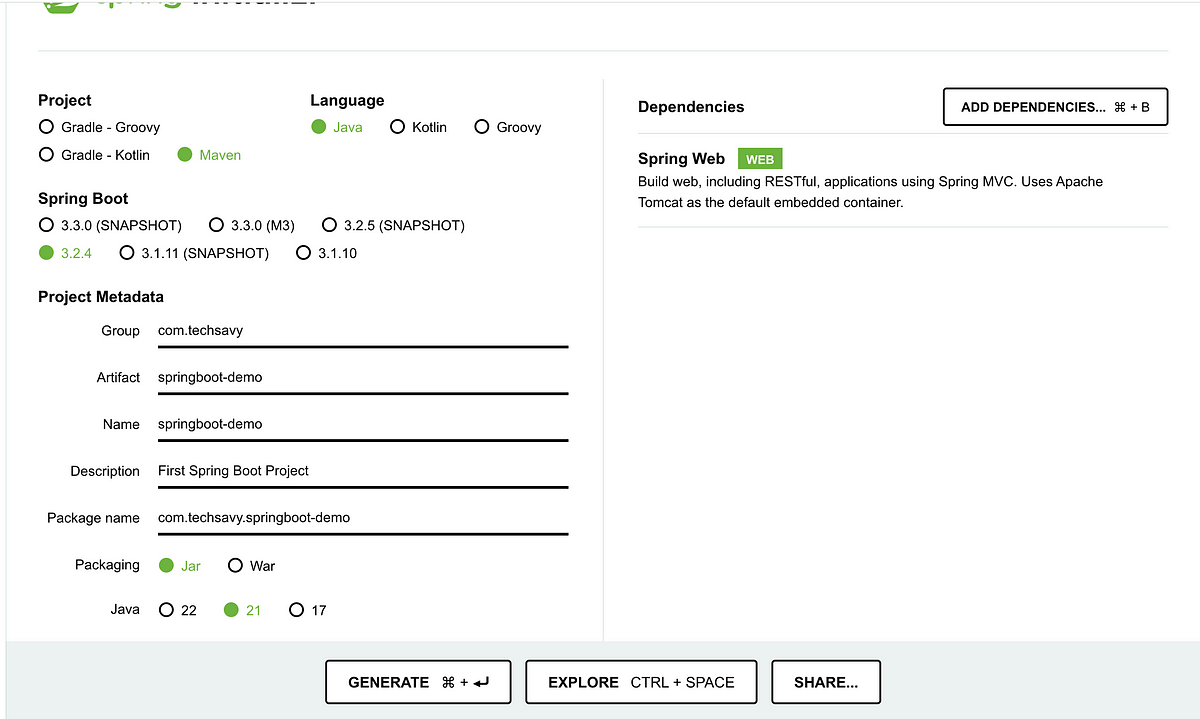Select Gradle - Kotlin project type
Screen dimensions: 1200x719
pos(94,155)
